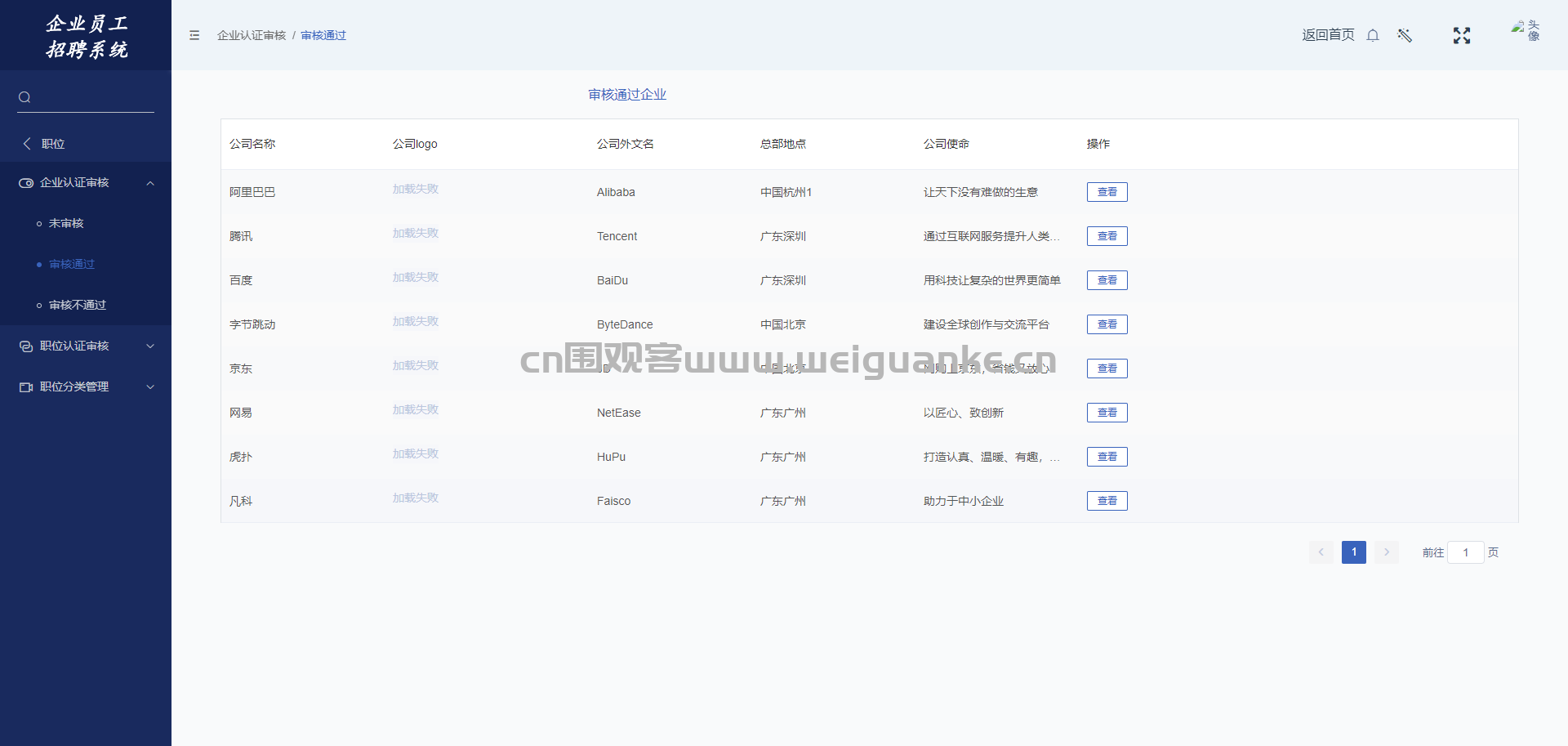Click the 职位分类管理 sidebar icon

tap(26, 387)
